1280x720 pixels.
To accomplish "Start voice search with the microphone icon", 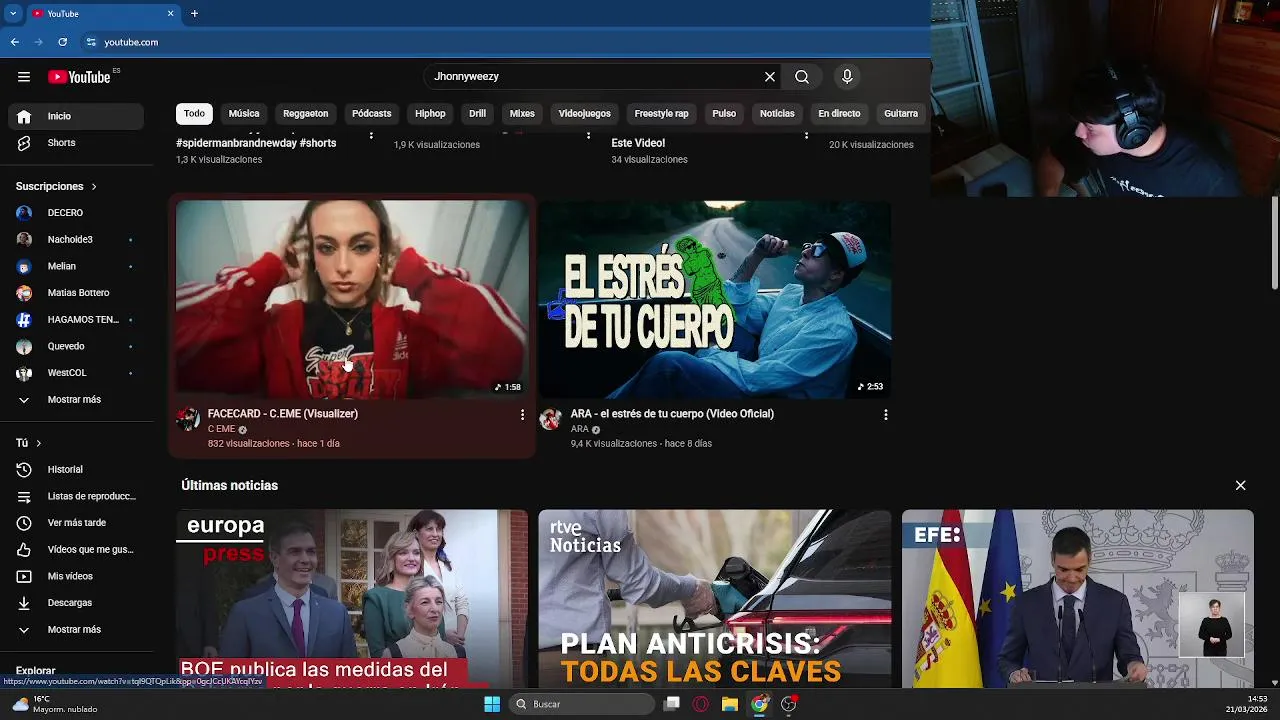I will (x=847, y=77).
